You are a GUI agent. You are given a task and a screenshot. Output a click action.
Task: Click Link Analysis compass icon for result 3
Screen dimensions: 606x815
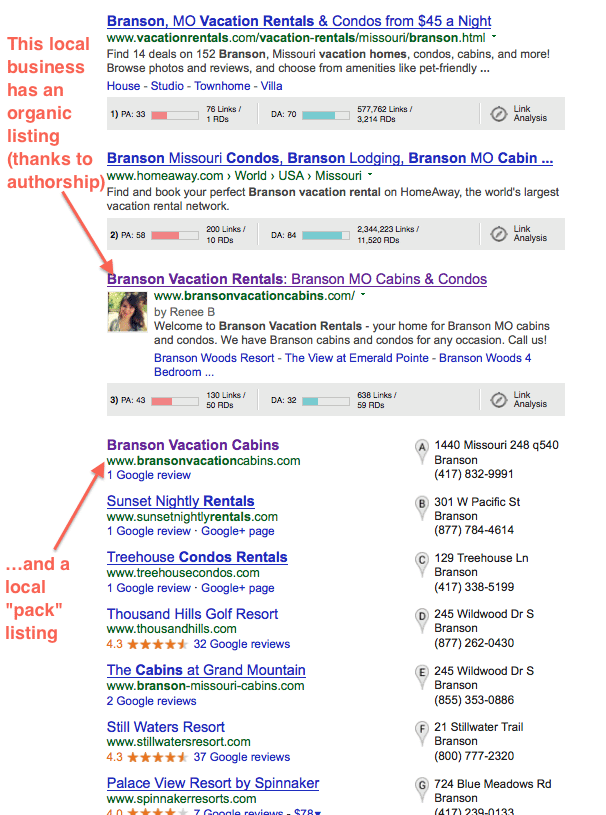(x=498, y=400)
